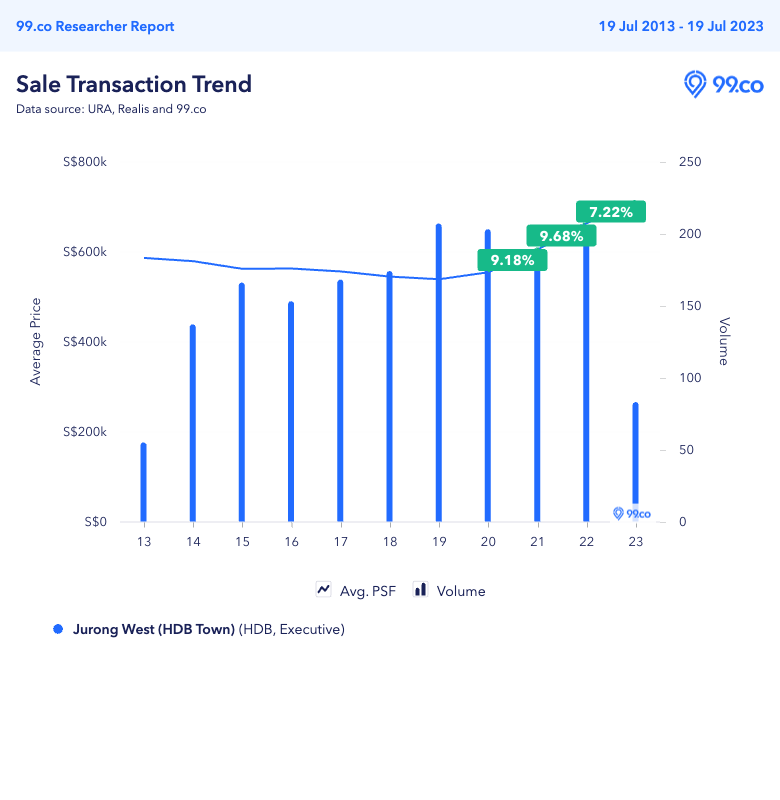780x800 pixels.
Task: Click the 9.18% growth badge
Action: 512,260
